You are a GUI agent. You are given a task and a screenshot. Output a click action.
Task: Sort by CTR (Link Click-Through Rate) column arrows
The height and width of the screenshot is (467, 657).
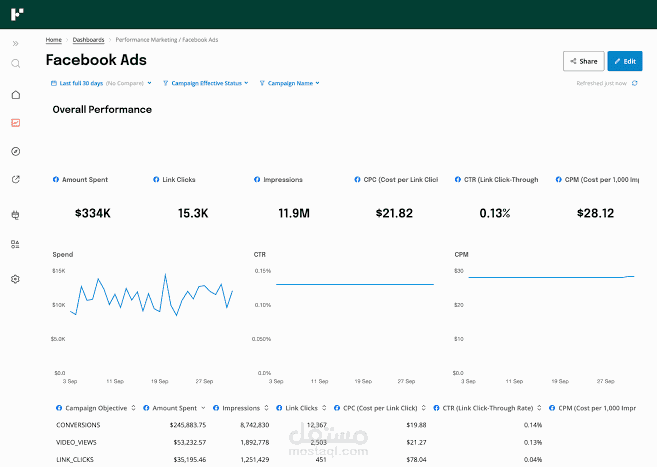[x=539, y=408]
